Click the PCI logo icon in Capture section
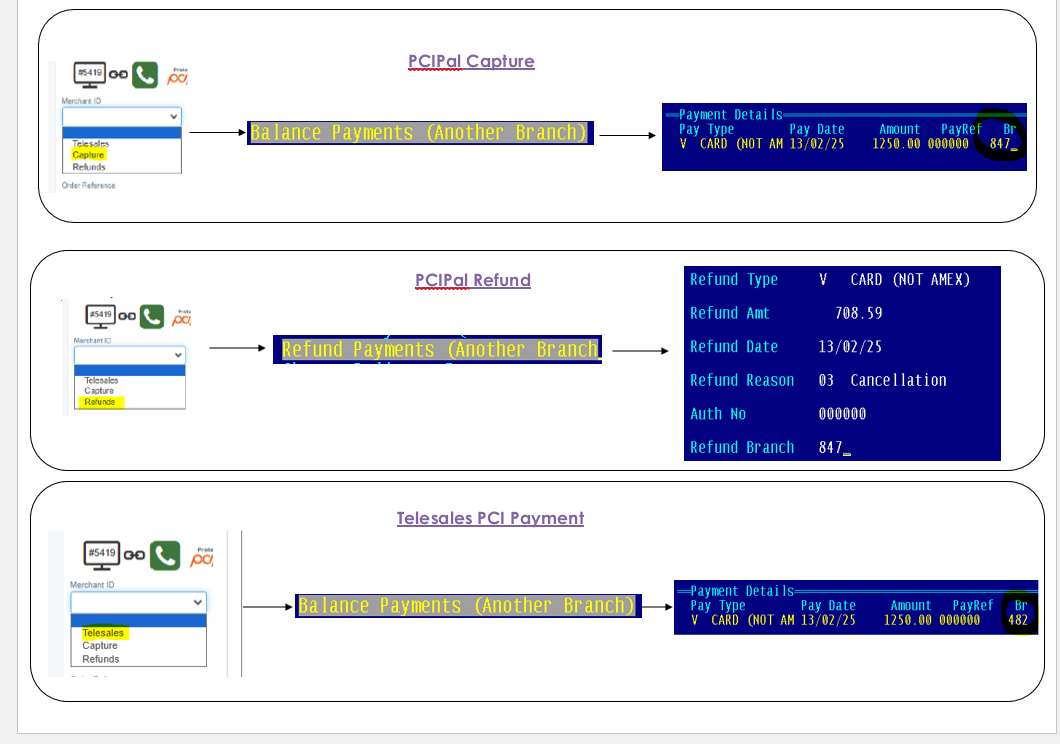 click(x=178, y=76)
